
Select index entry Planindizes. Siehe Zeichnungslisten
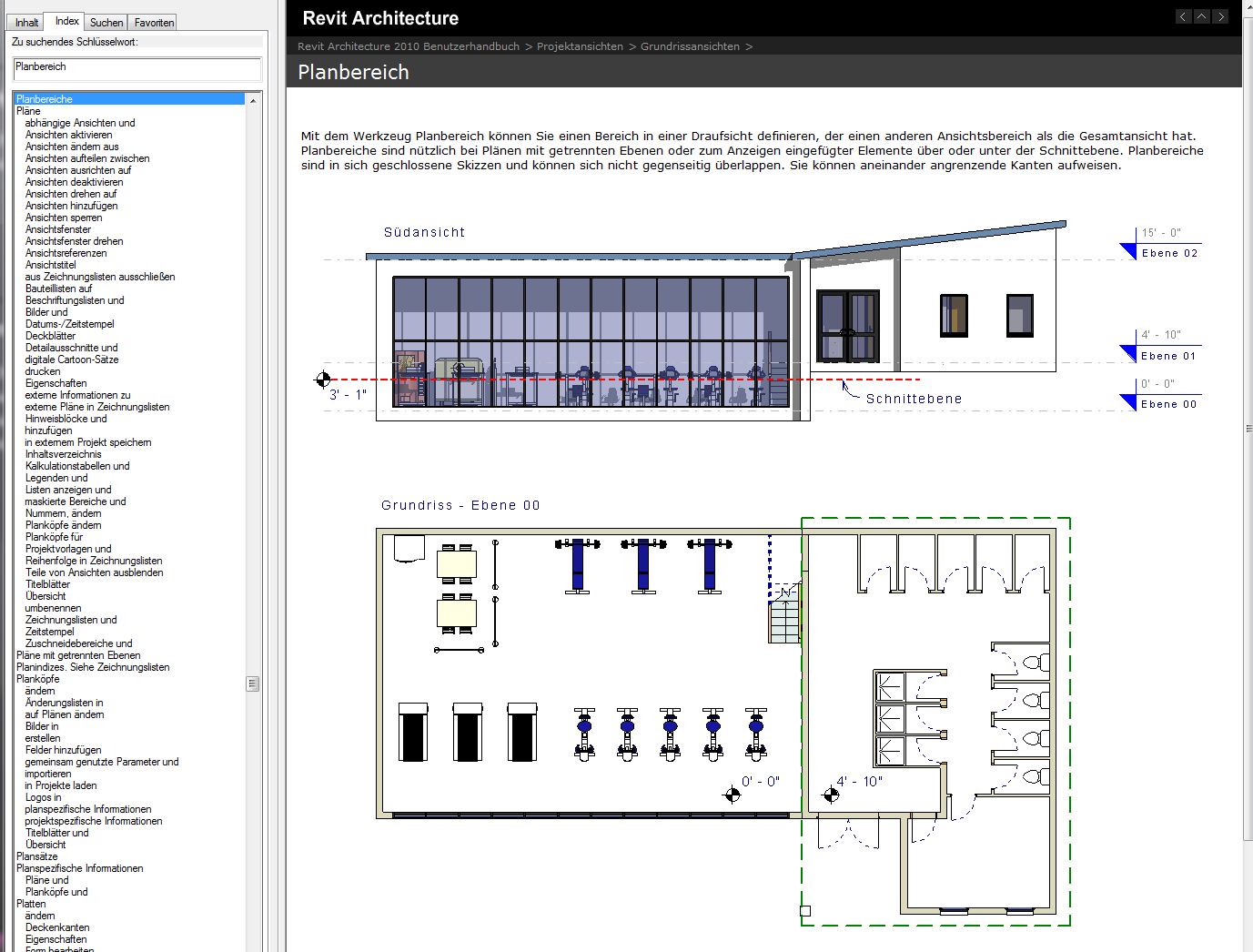(93, 667)
